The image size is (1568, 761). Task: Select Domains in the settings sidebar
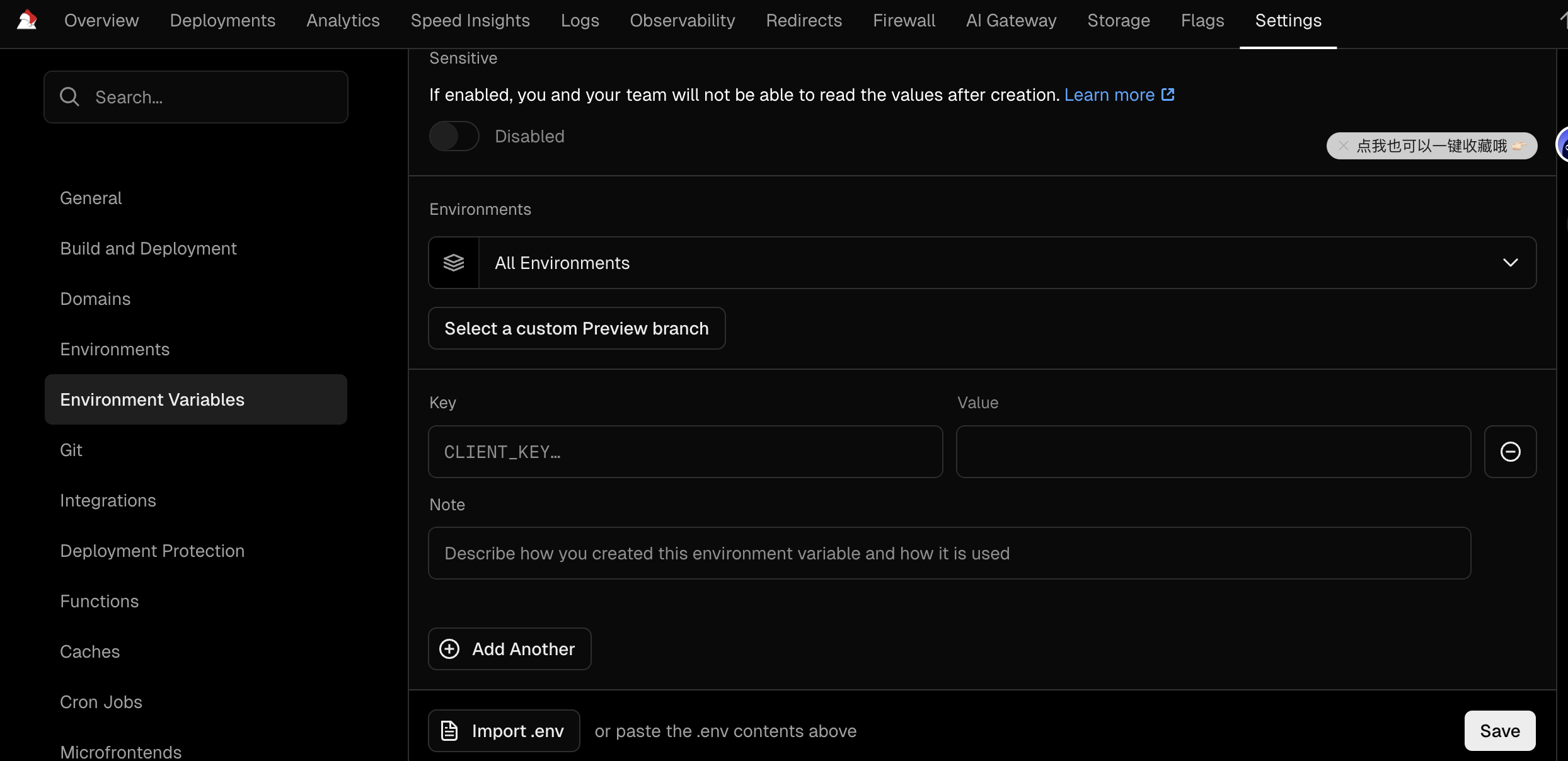pos(95,299)
